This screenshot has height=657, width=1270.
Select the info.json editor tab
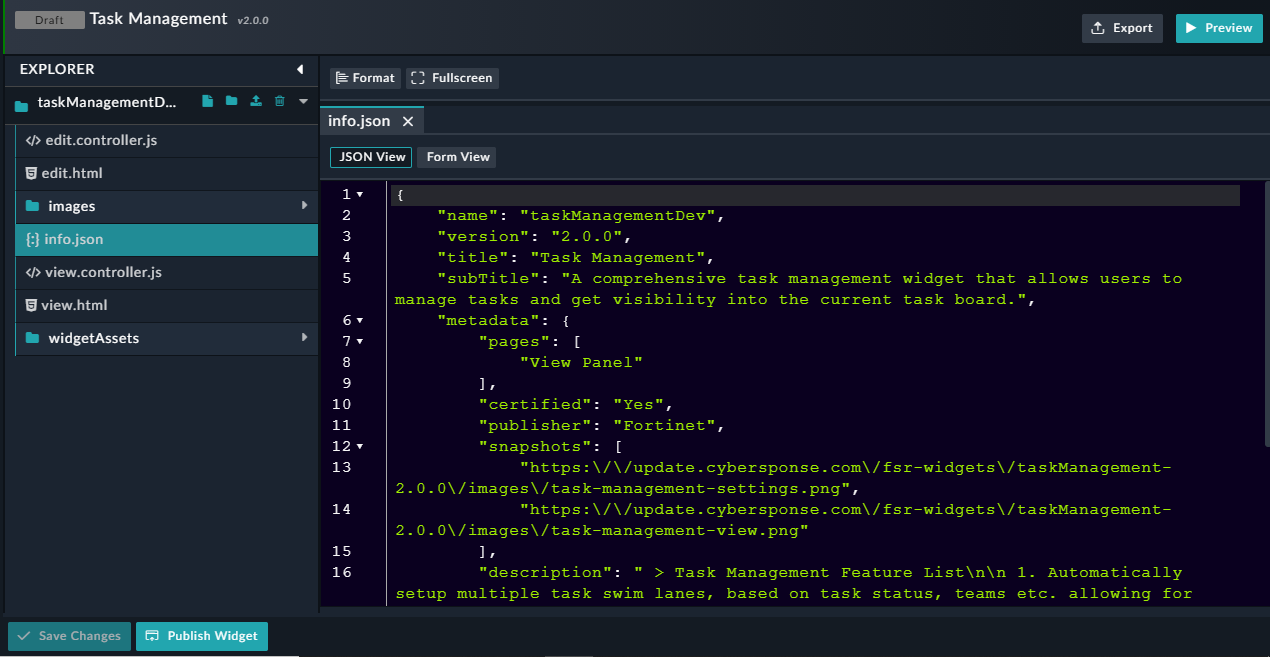coord(359,120)
